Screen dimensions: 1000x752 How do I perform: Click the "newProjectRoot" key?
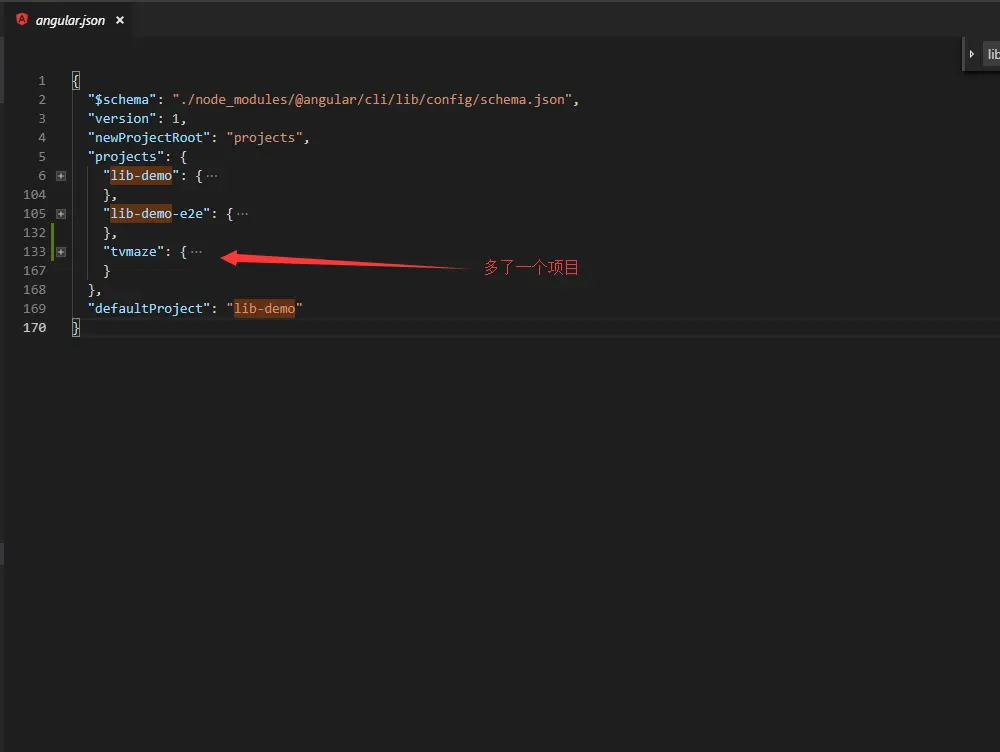coord(149,138)
